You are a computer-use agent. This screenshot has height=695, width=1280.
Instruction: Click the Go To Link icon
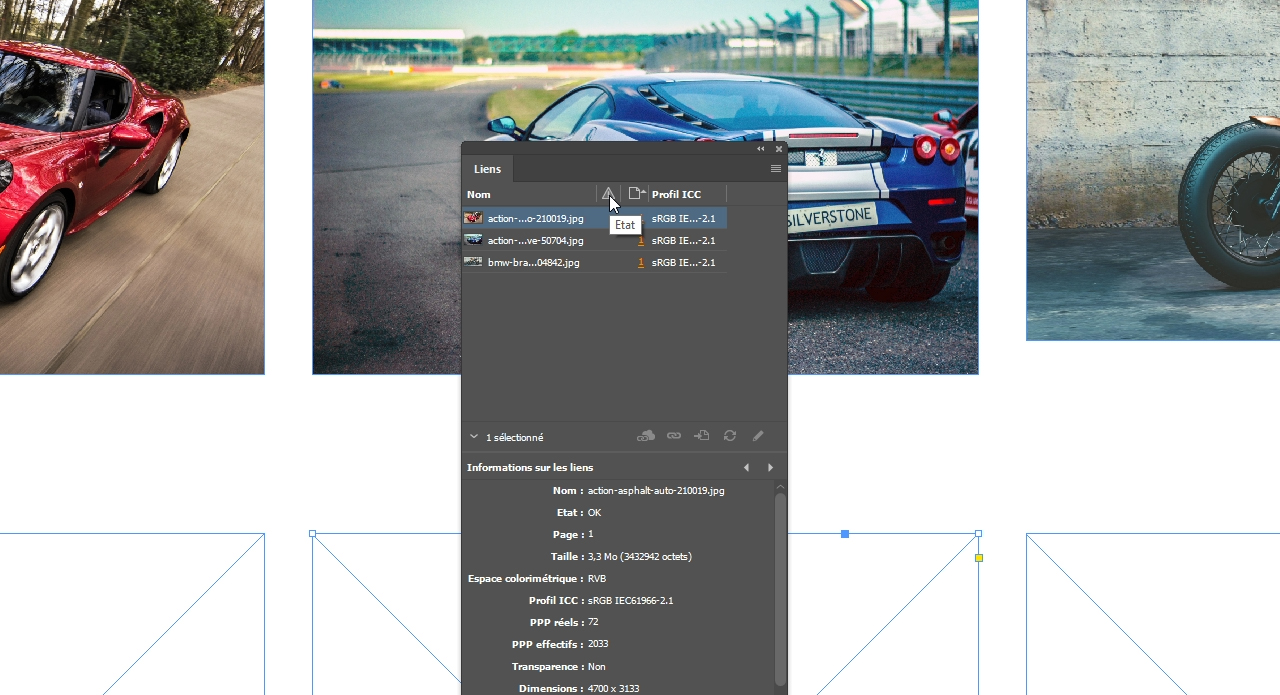(702, 436)
